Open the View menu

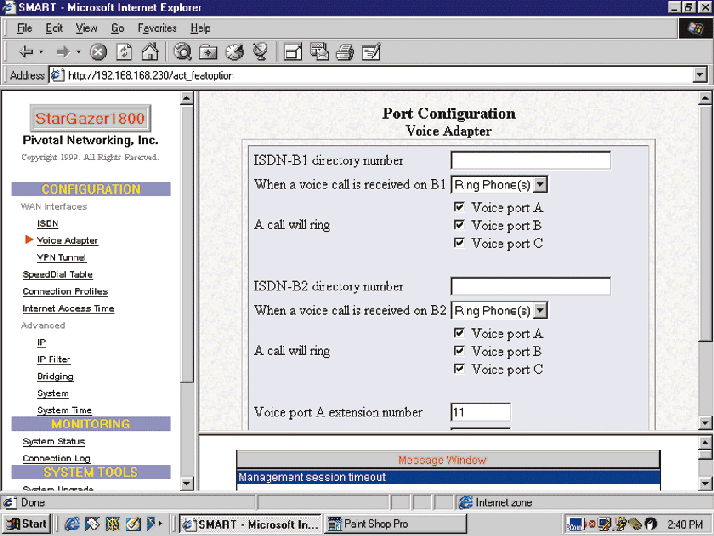click(86, 29)
